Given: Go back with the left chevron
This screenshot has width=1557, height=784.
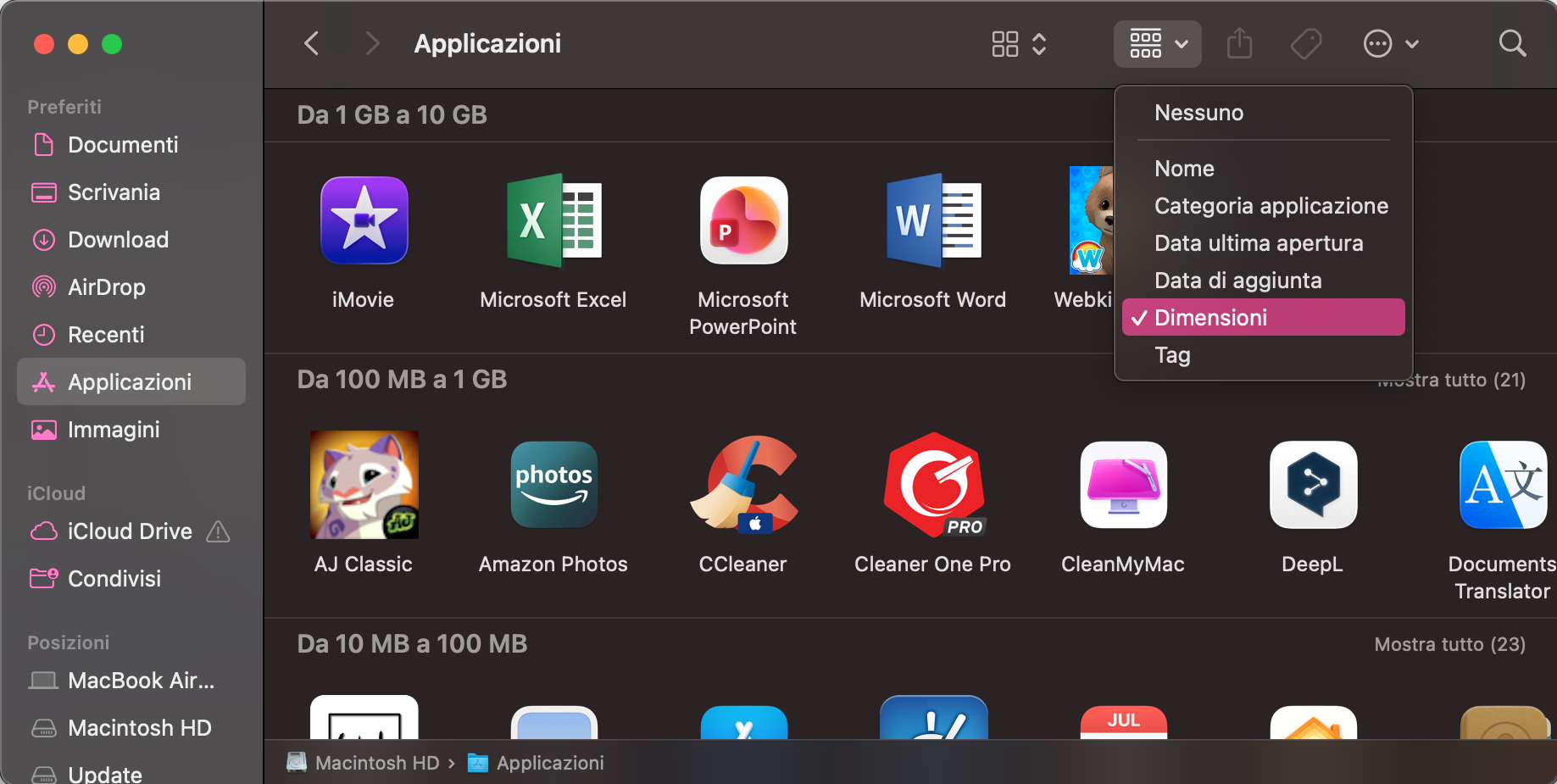Looking at the screenshot, I should point(312,43).
